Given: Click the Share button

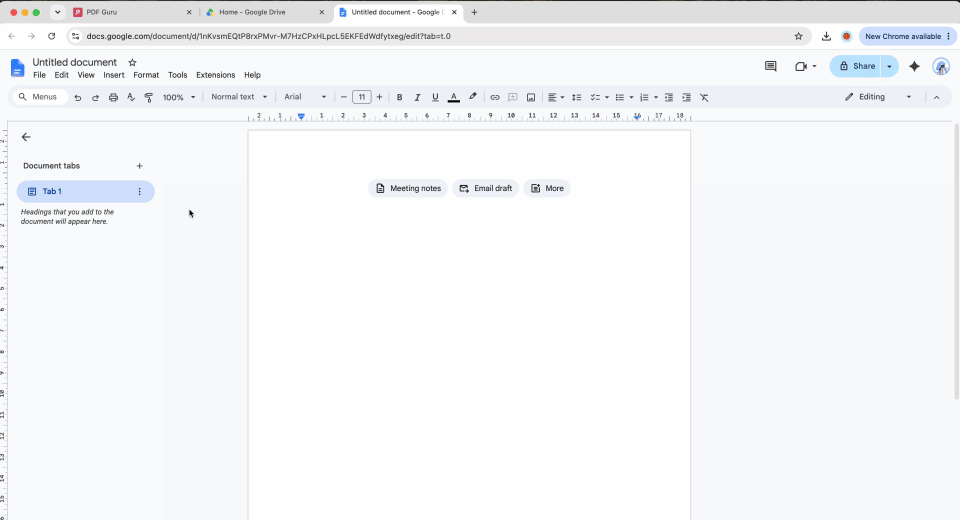Looking at the screenshot, I should tap(856, 66).
